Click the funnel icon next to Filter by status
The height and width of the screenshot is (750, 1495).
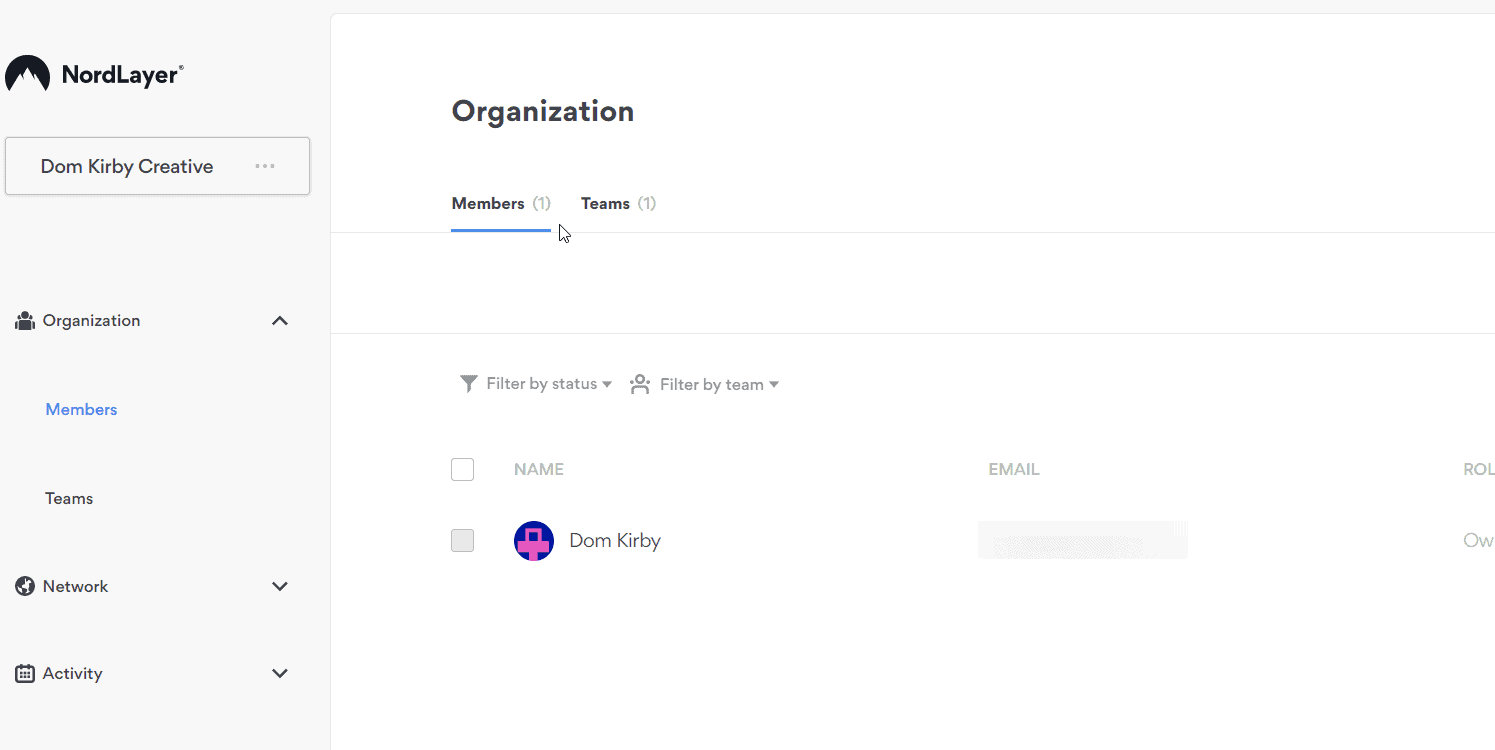pyautogui.click(x=468, y=383)
